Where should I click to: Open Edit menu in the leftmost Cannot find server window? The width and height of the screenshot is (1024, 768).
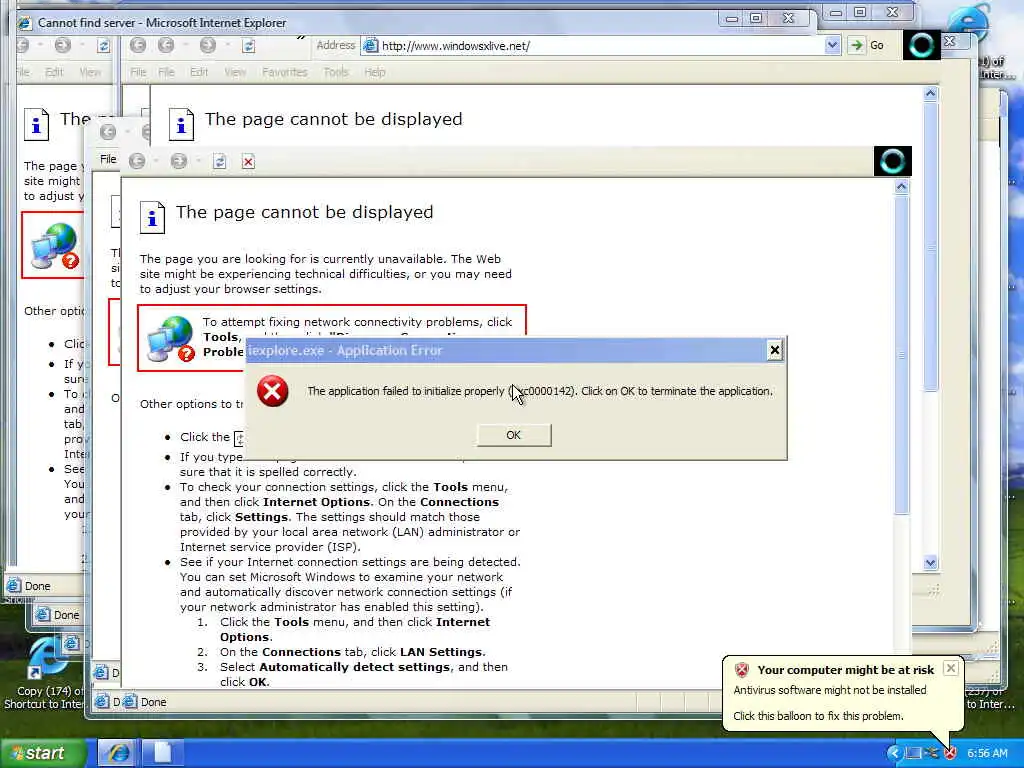point(54,72)
